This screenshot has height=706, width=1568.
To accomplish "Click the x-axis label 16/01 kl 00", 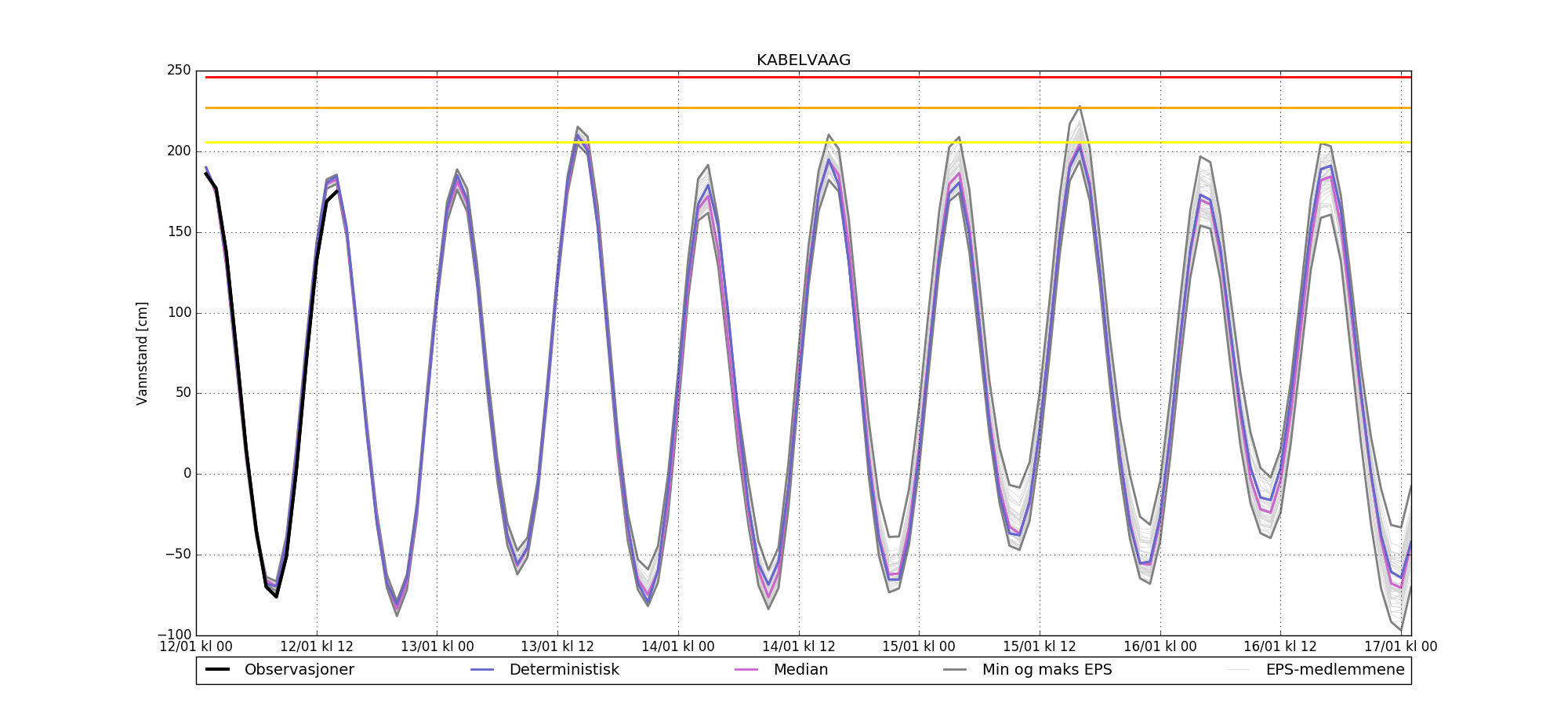I will [x=1160, y=647].
